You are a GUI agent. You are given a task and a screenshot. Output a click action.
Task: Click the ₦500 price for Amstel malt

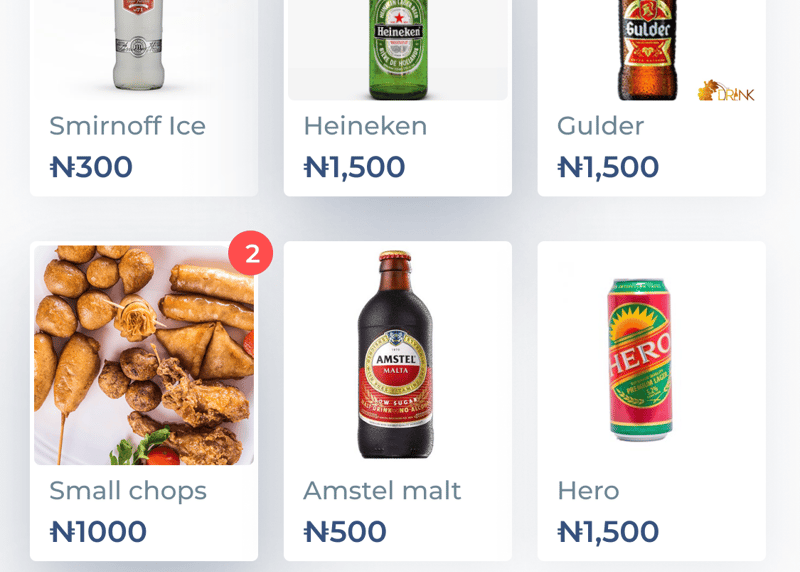(x=345, y=532)
